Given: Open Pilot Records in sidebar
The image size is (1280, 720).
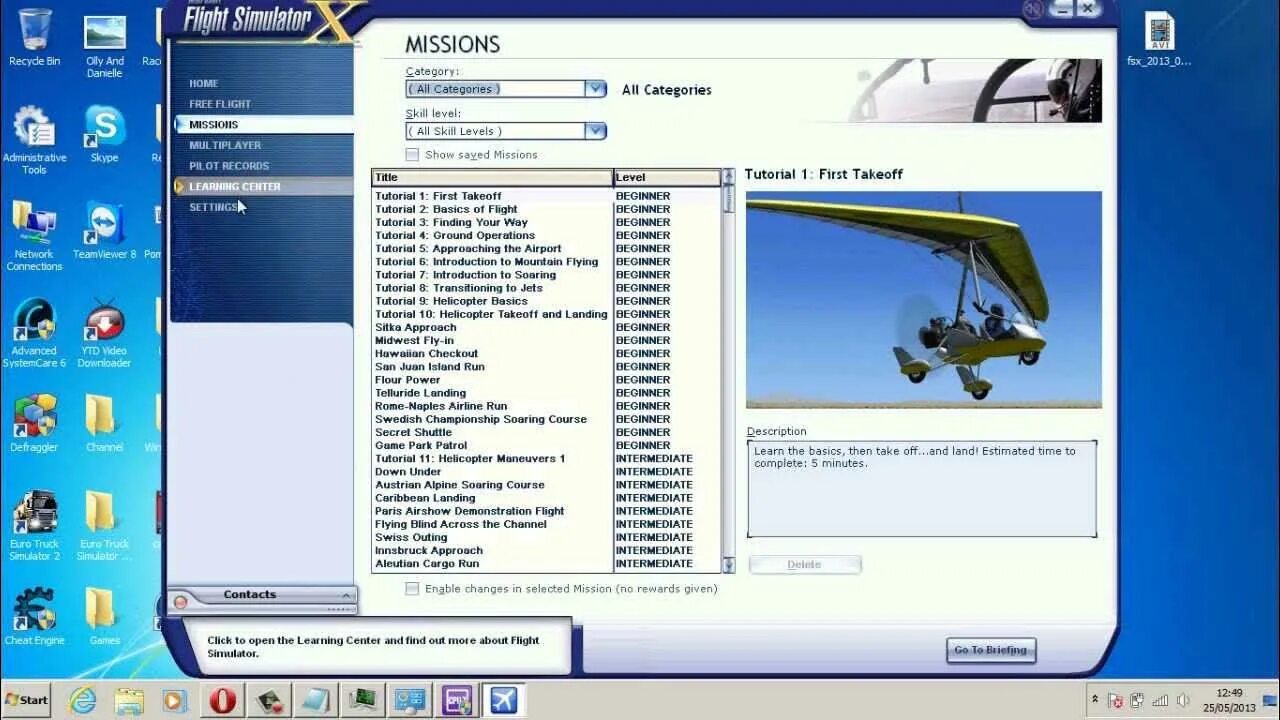Looking at the screenshot, I should click(229, 166).
